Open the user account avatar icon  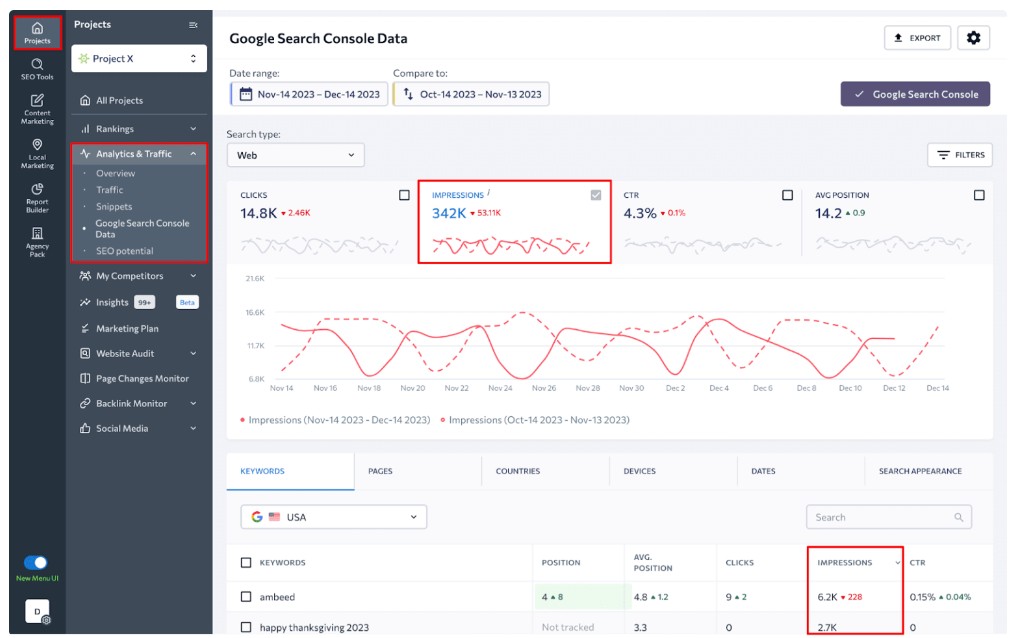[37, 611]
